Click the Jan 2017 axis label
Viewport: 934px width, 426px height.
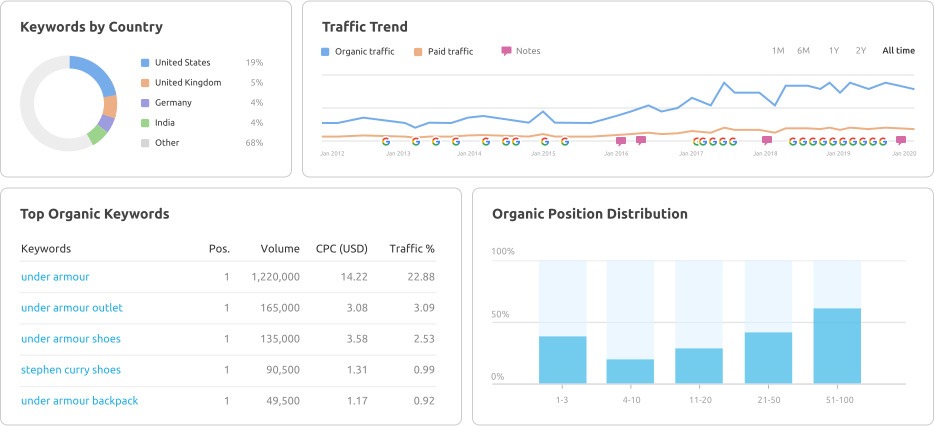point(691,154)
